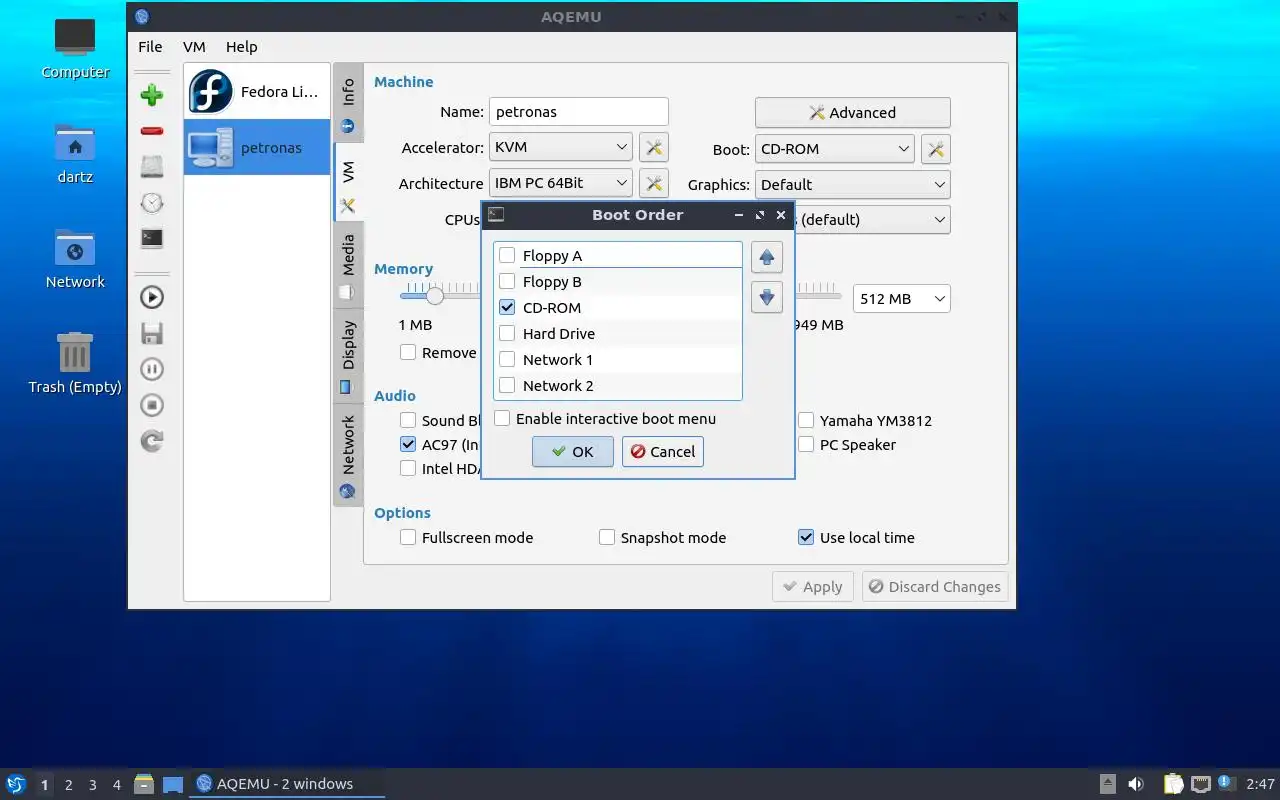
Task: Enable the Network 2 boot checkbox
Action: tap(507, 385)
